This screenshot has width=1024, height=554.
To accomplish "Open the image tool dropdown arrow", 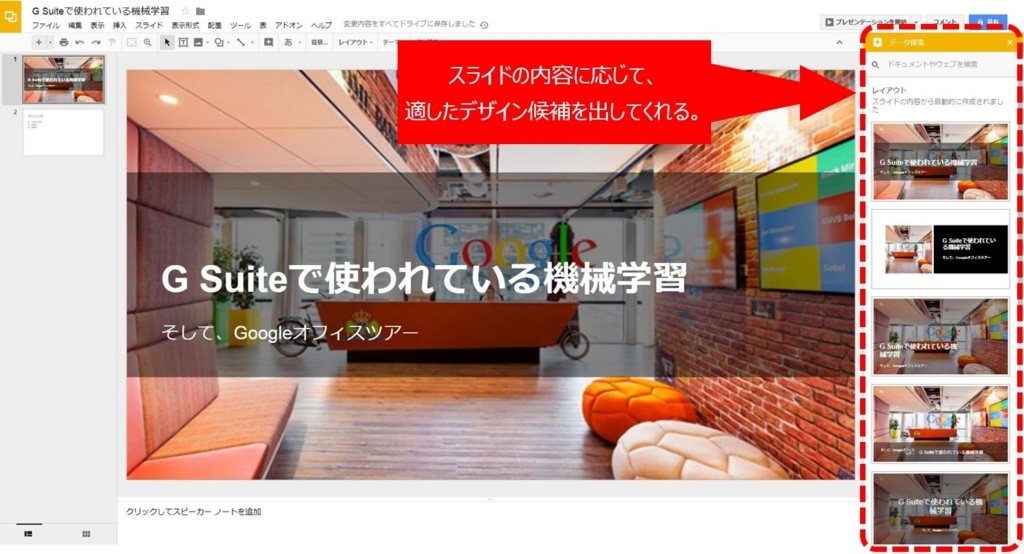I will click(x=207, y=42).
